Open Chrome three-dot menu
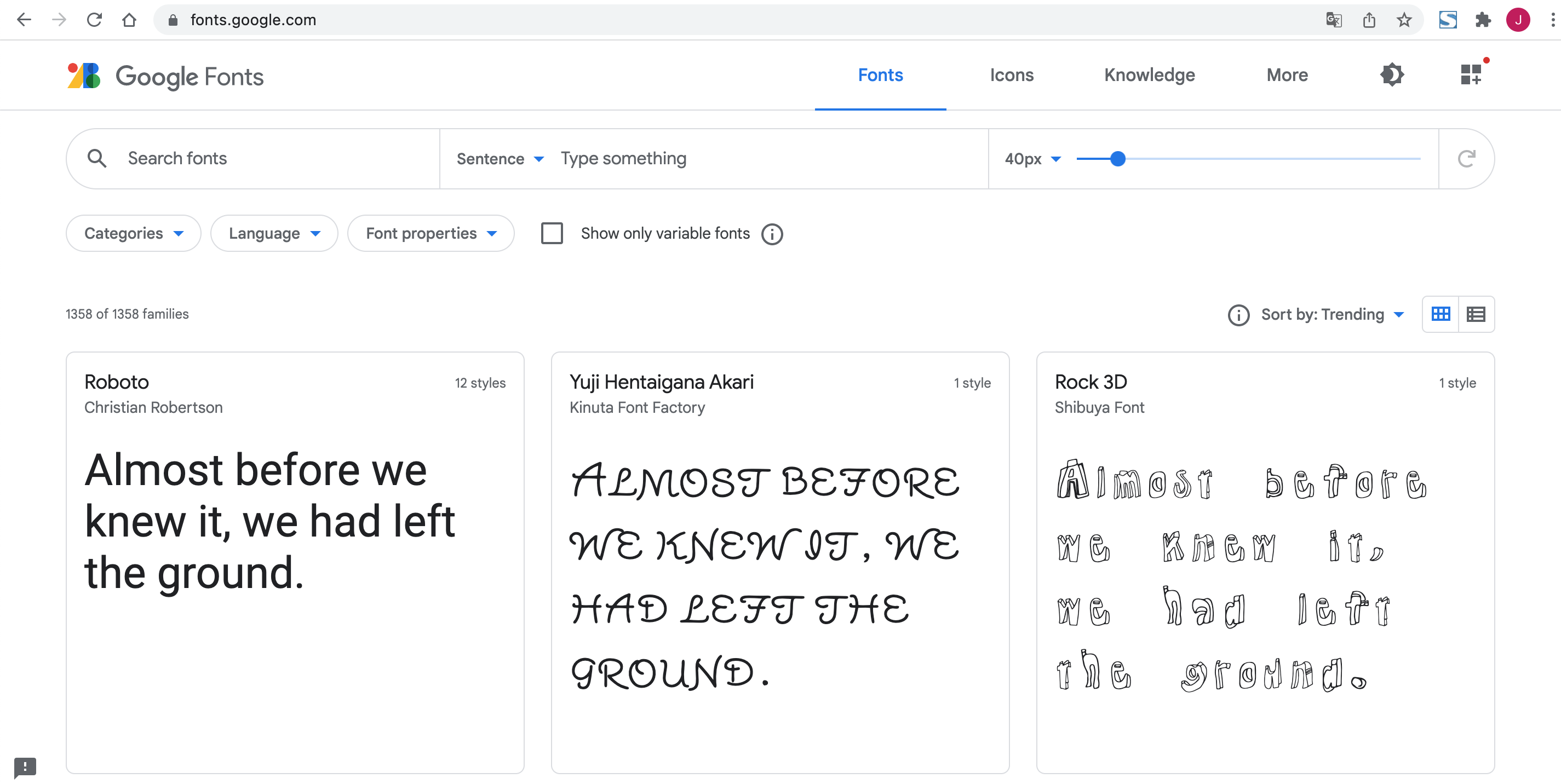The height and width of the screenshot is (784, 1561). (x=1553, y=20)
